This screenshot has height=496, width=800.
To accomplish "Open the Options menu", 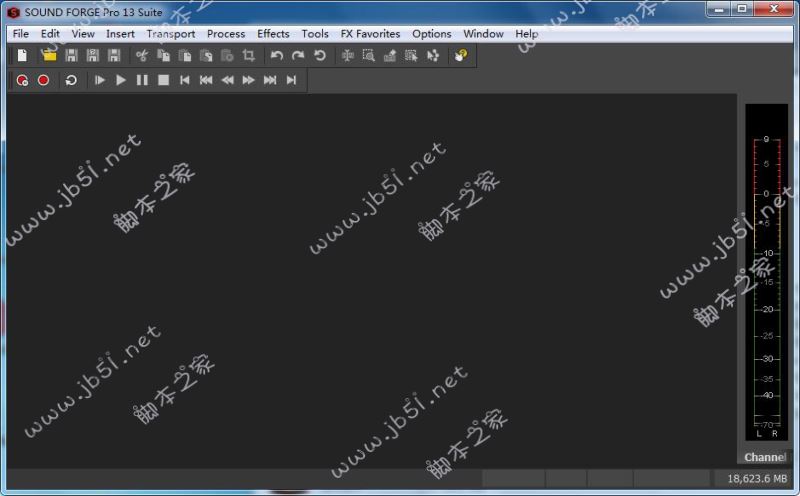I will click(x=432, y=34).
